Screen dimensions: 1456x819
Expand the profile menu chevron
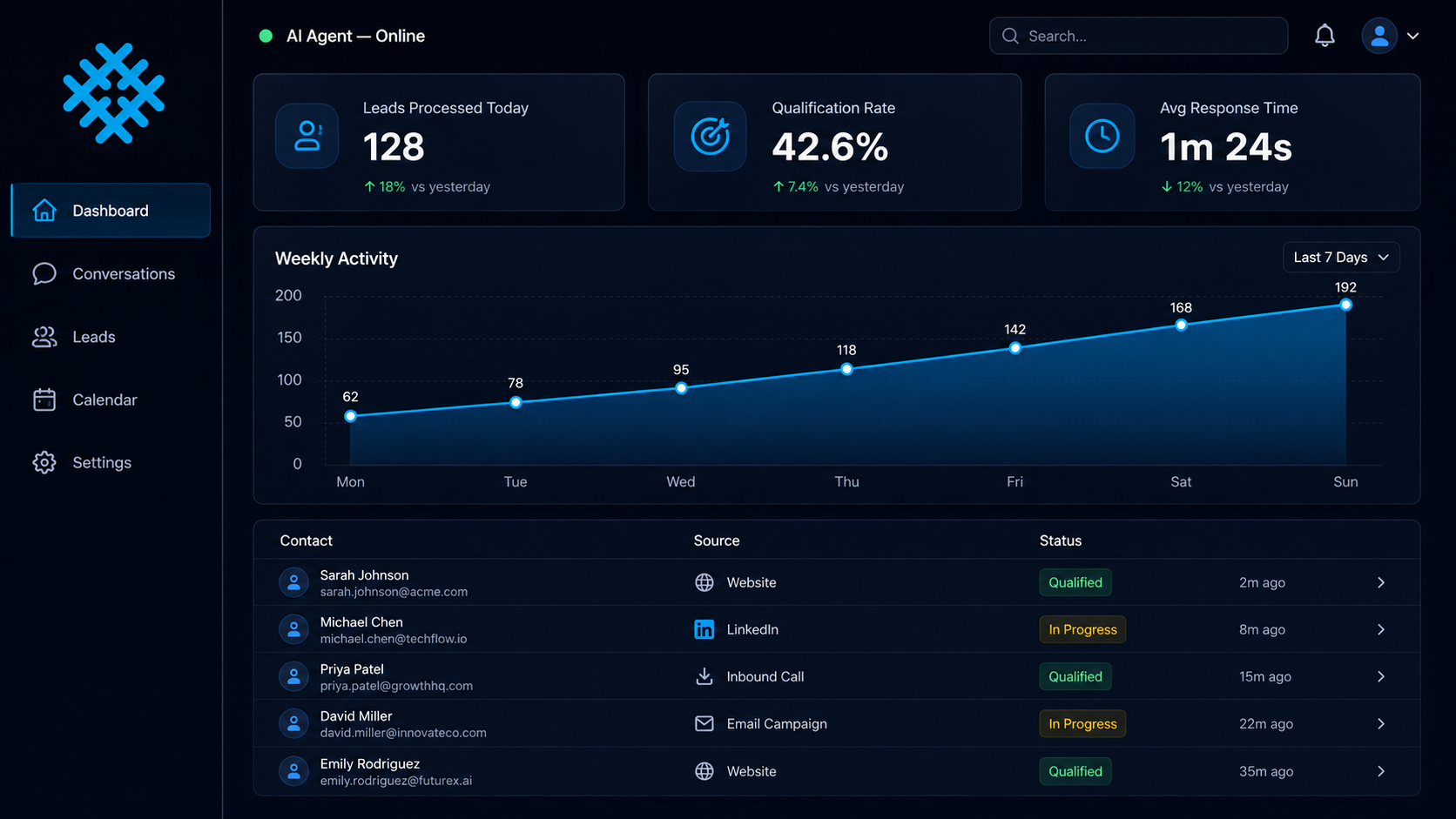(x=1413, y=36)
